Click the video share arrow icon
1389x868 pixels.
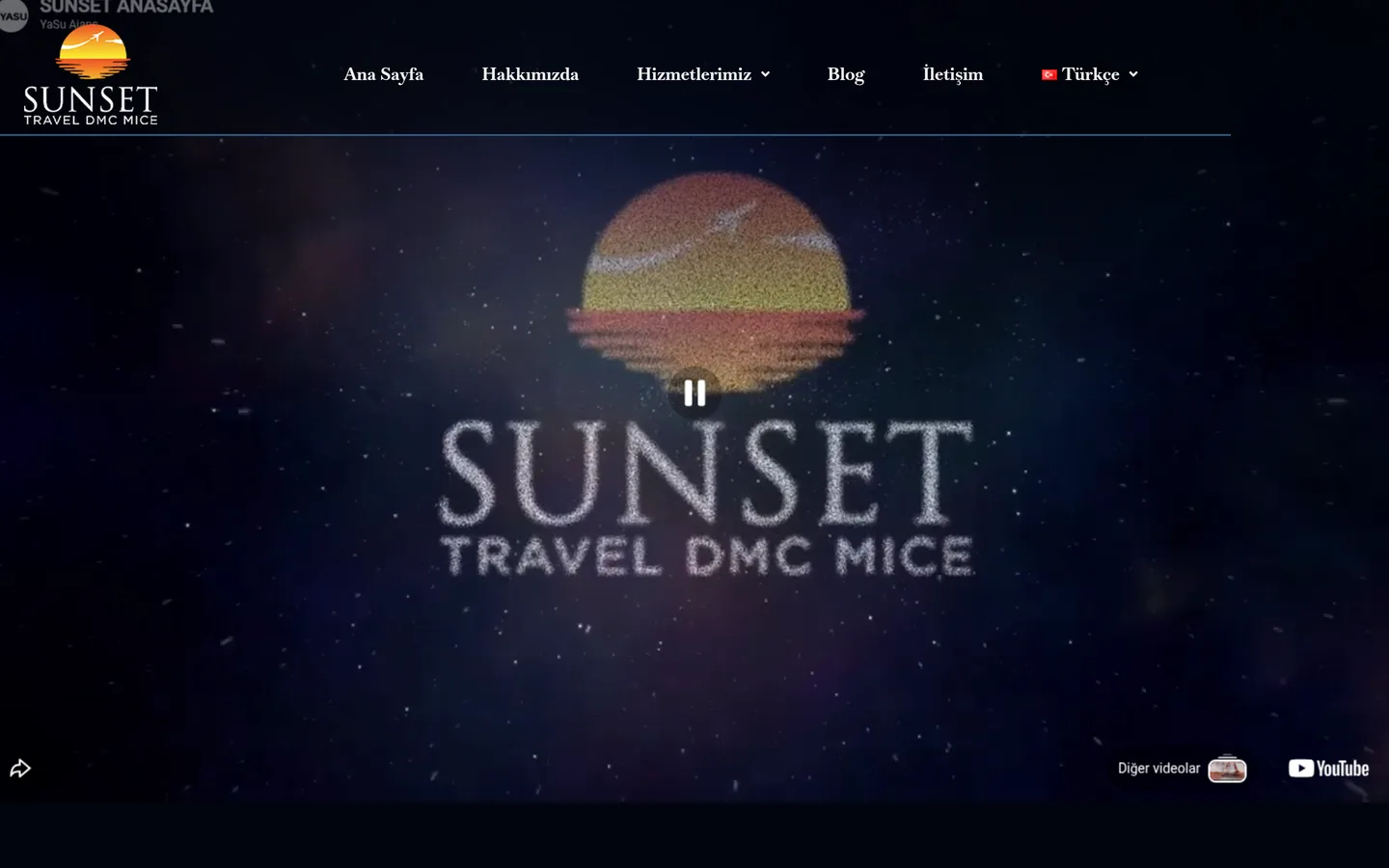point(20,769)
